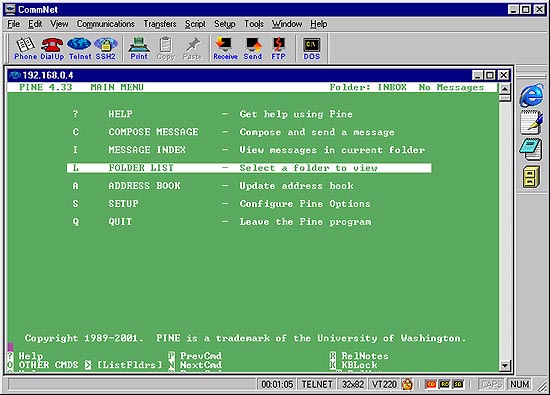The height and width of the screenshot is (395, 550).
Task: Select QUIT in Pine menu
Action: click(222, 222)
